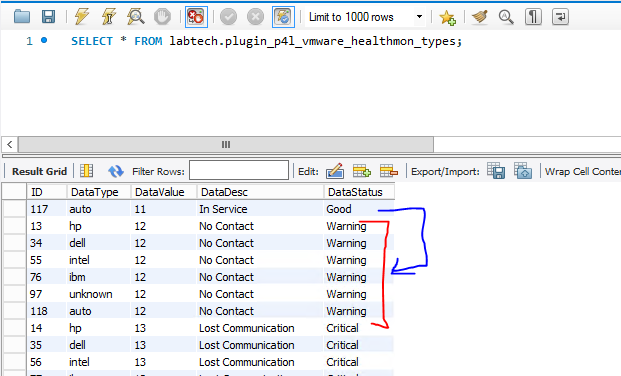Click editor horizontal scrollbar left arrow
This screenshot has width=621, height=376.
click(x=10, y=145)
